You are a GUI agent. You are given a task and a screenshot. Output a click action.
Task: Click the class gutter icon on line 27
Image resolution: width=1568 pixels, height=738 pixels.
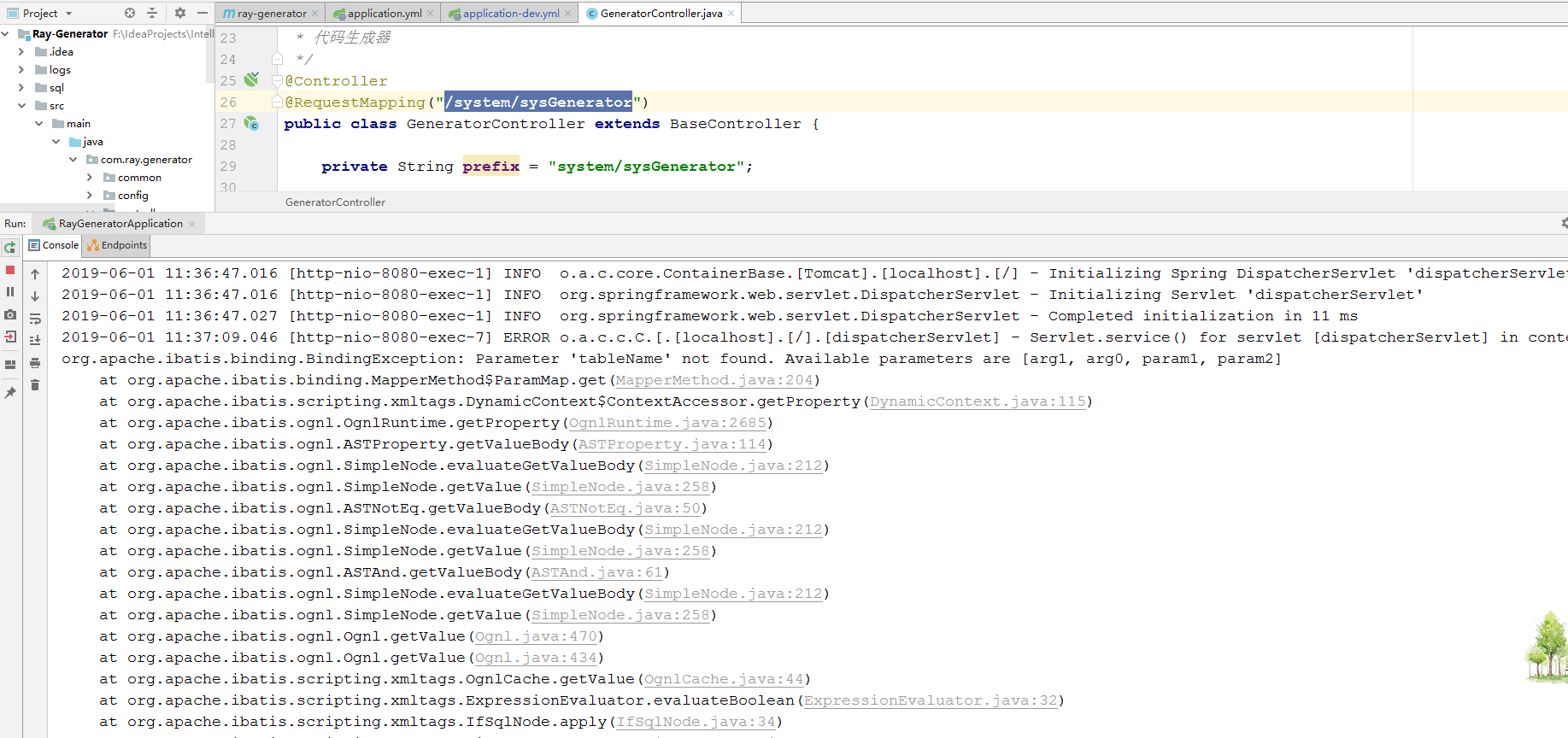tap(251, 123)
